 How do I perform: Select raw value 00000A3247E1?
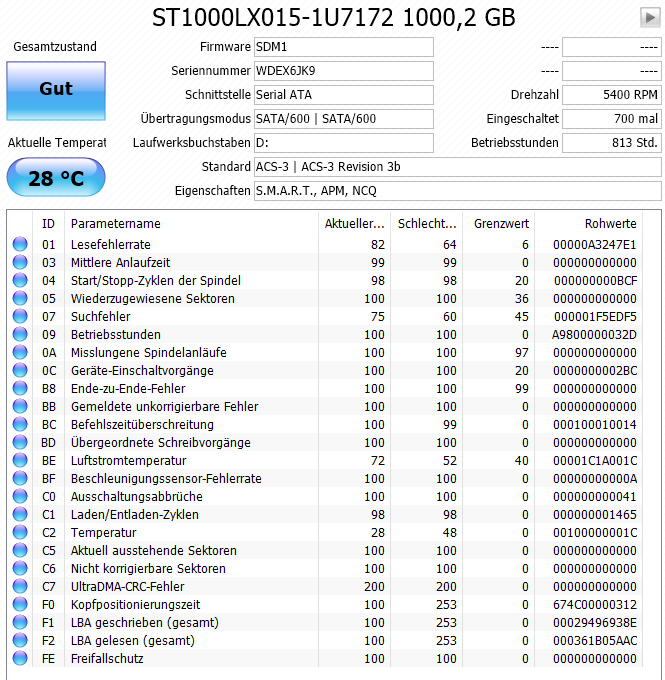[x=594, y=245]
